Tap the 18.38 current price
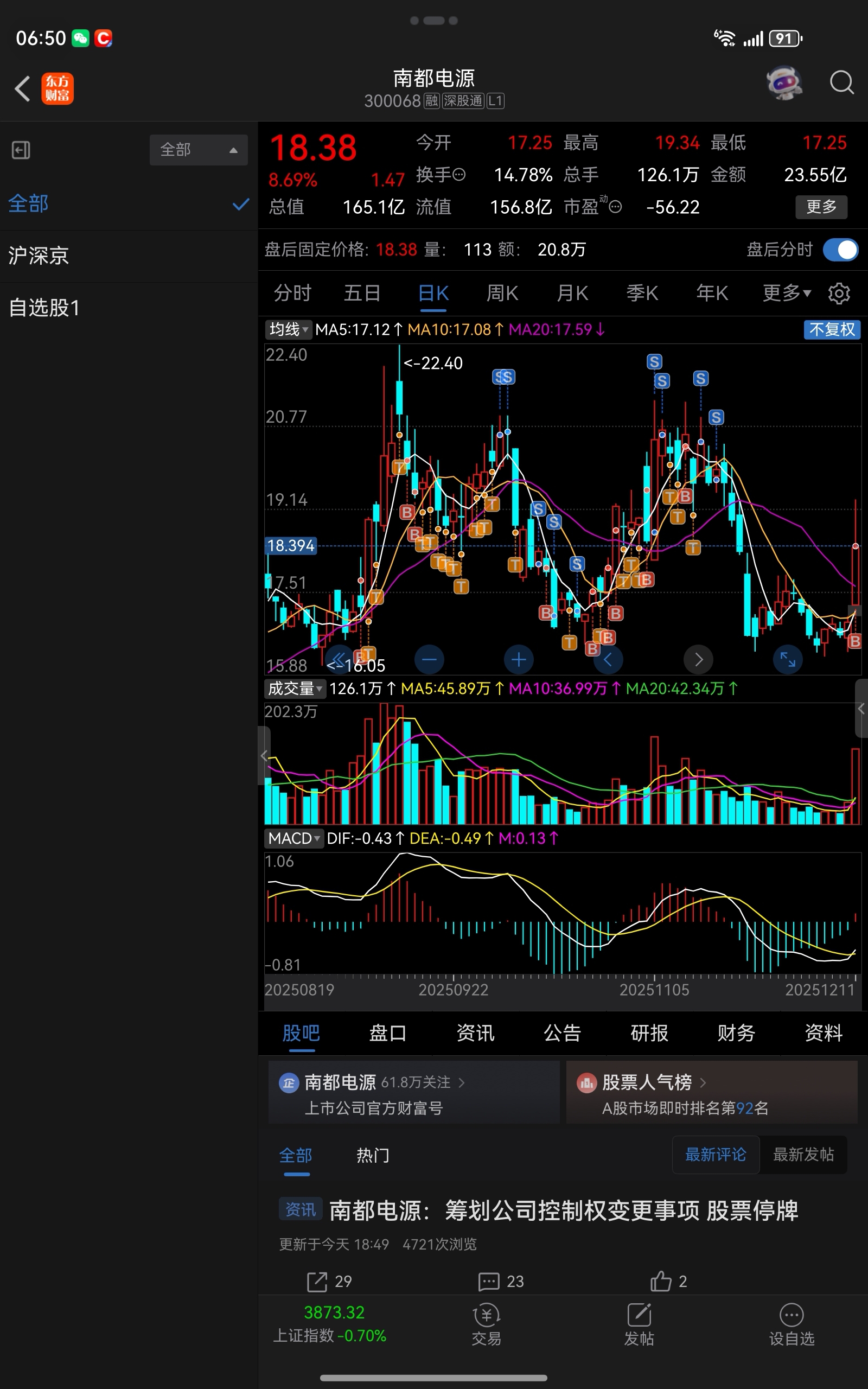 (x=313, y=148)
